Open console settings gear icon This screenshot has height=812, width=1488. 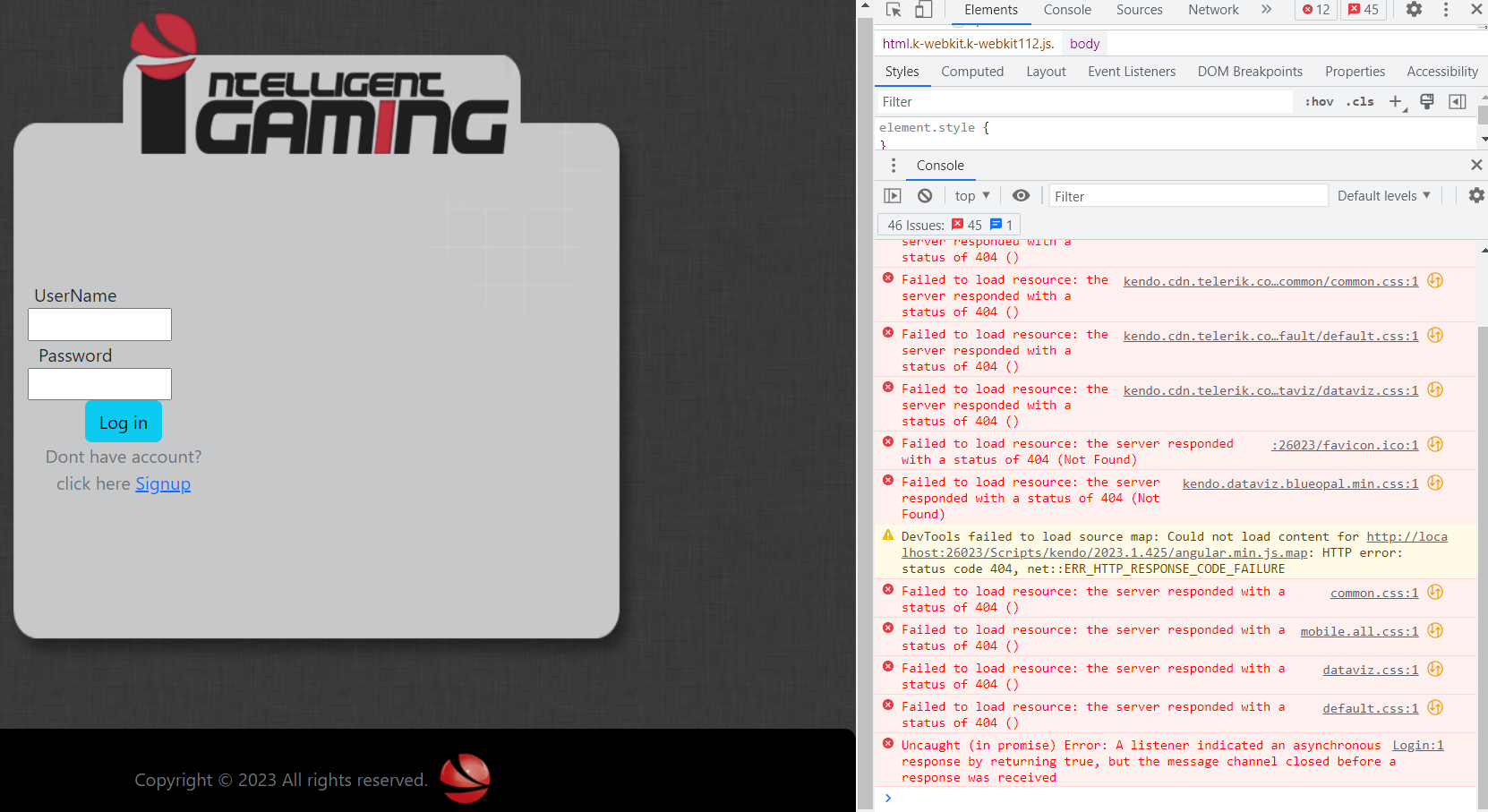tap(1475, 196)
